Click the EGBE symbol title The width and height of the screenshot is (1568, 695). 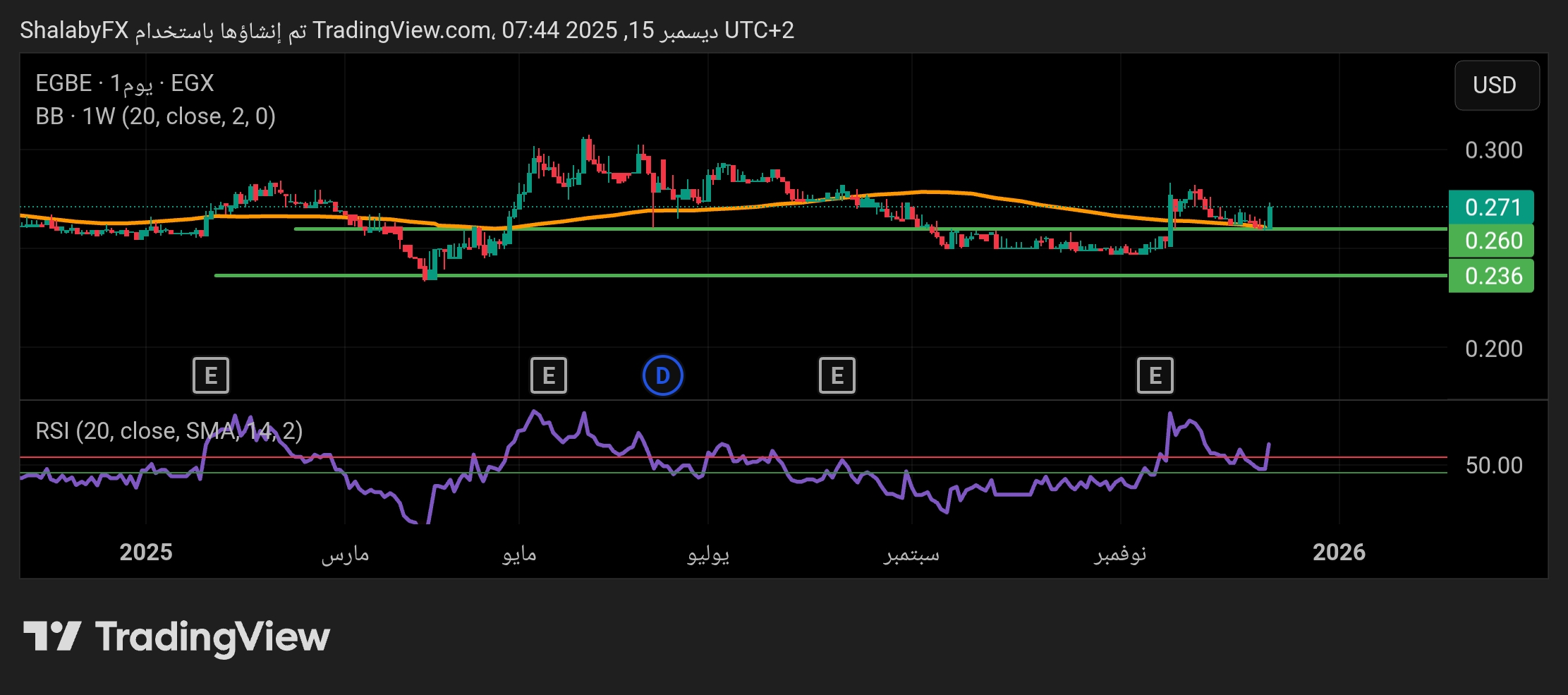tap(63, 83)
